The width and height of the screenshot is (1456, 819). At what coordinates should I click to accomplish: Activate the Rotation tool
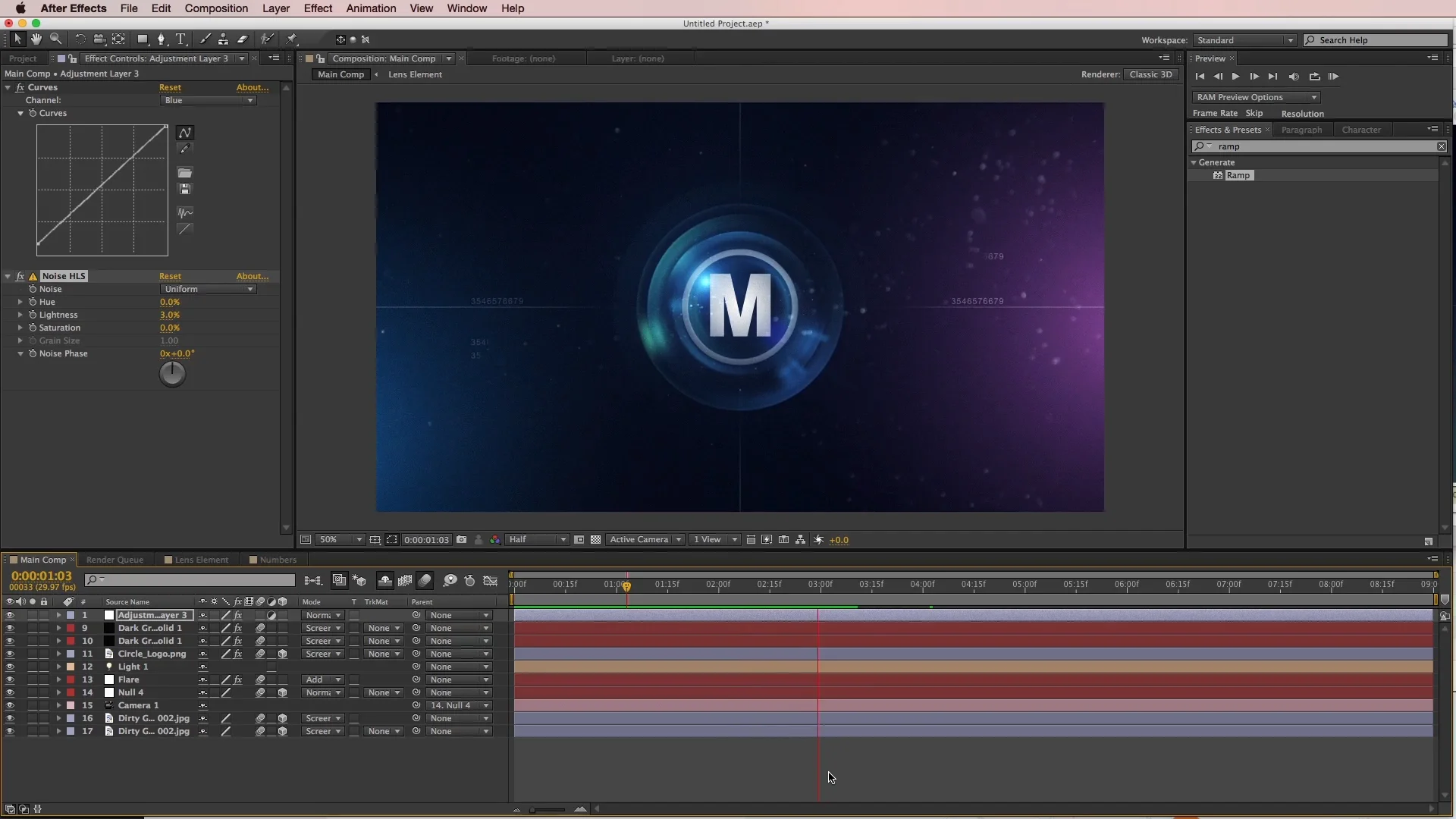[80, 39]
